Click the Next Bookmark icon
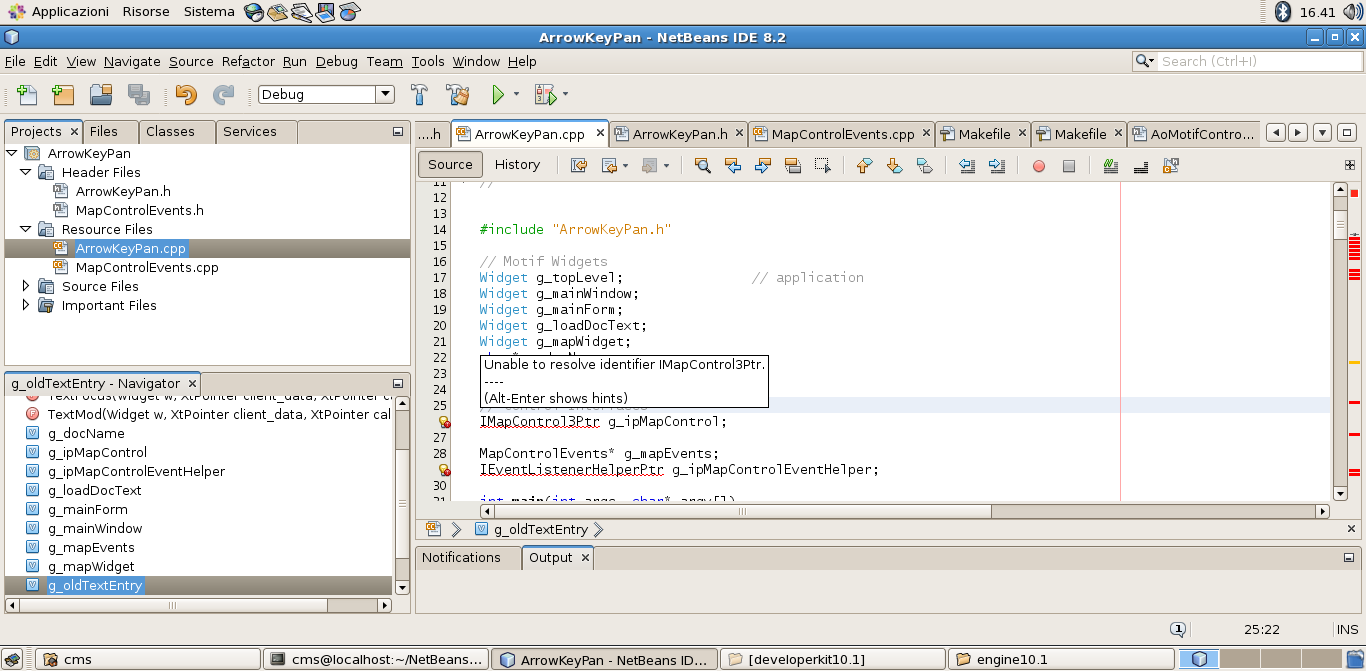The image size is (1366, 671). [895, 166]
